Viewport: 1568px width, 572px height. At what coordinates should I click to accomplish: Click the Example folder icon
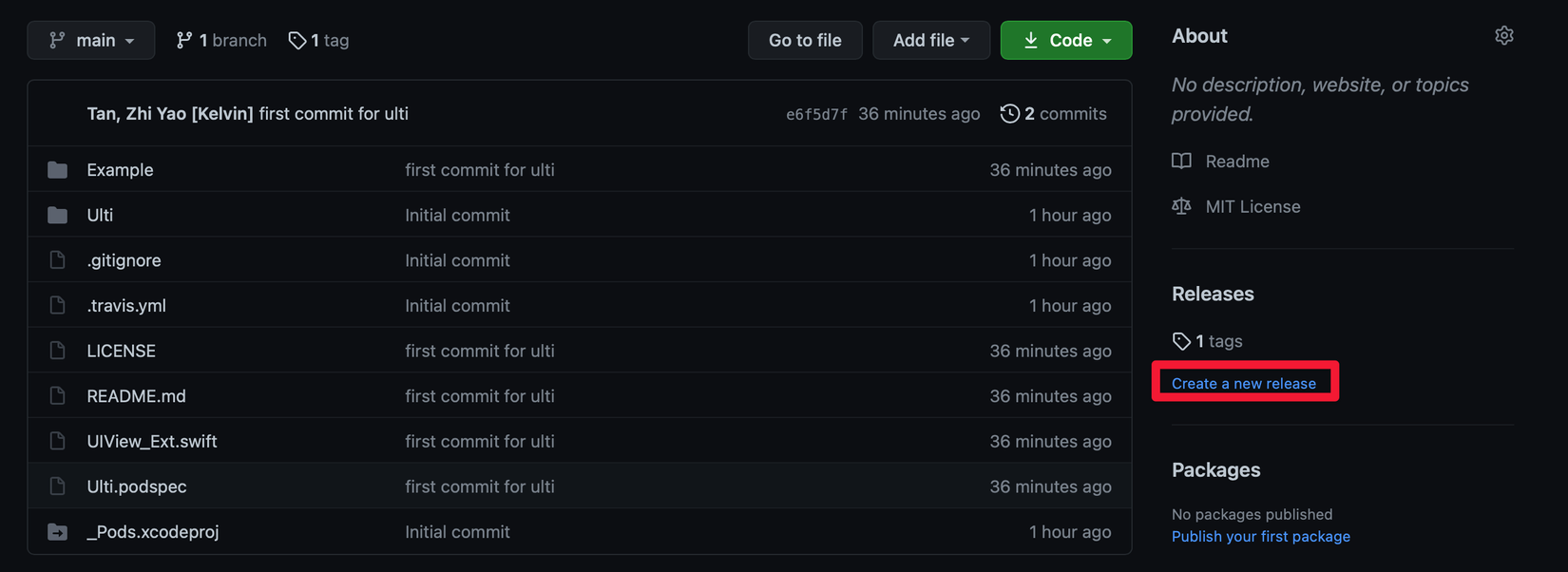point(58,170)
